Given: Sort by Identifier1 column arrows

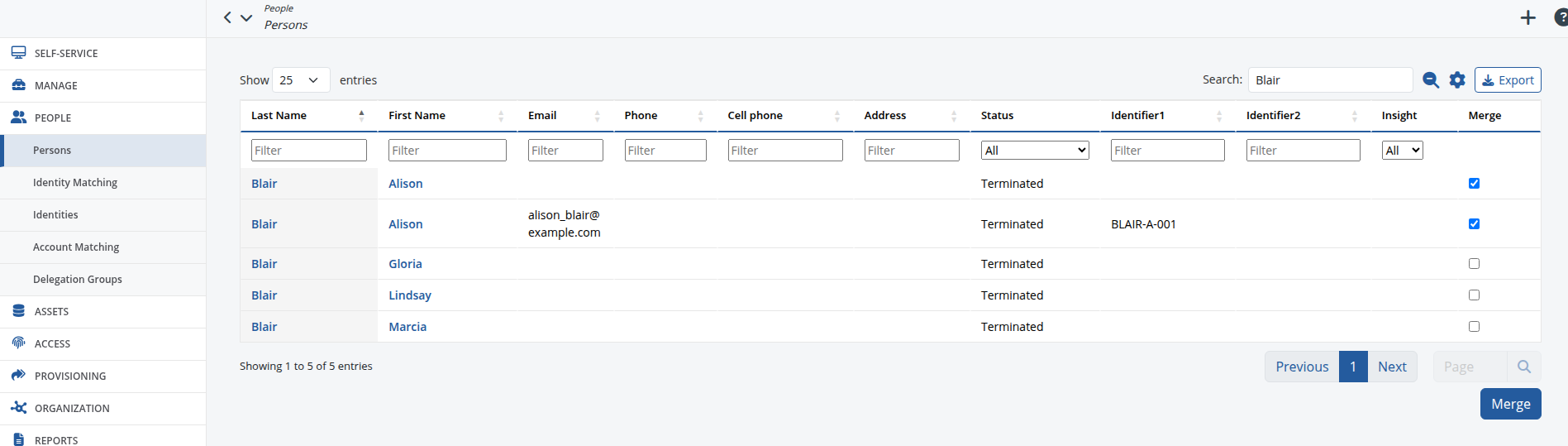Looking at the screenshot, I should [x=1219, y=116].
